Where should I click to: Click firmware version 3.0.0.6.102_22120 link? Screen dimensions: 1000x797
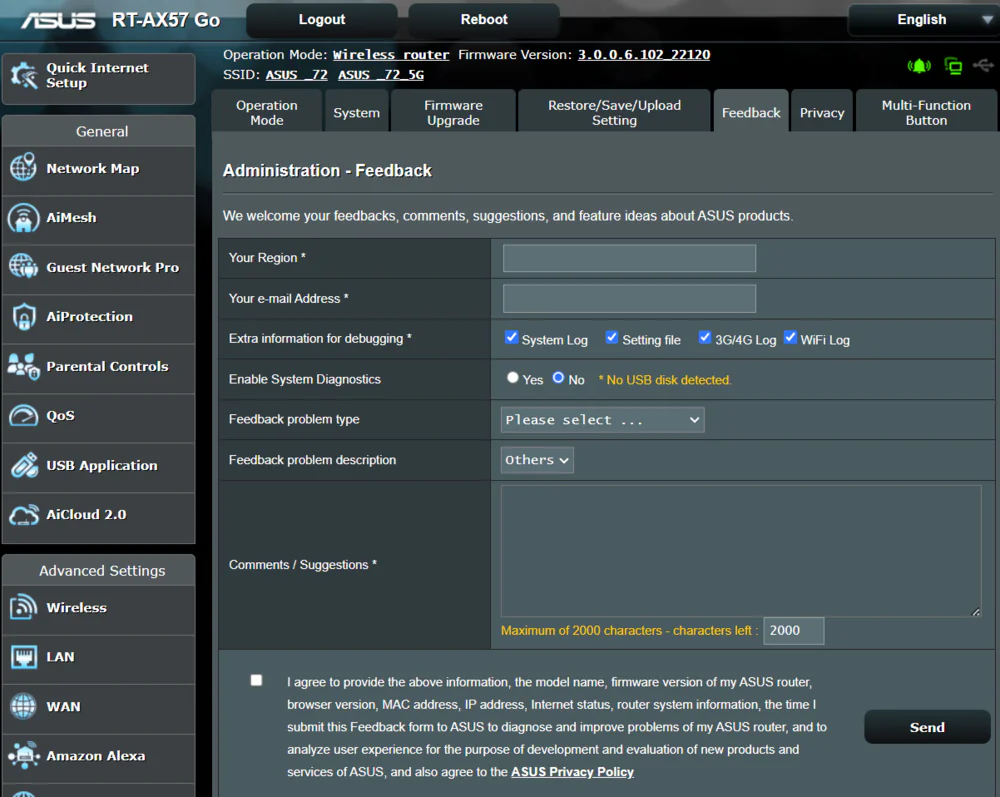(x=643, y=55)
